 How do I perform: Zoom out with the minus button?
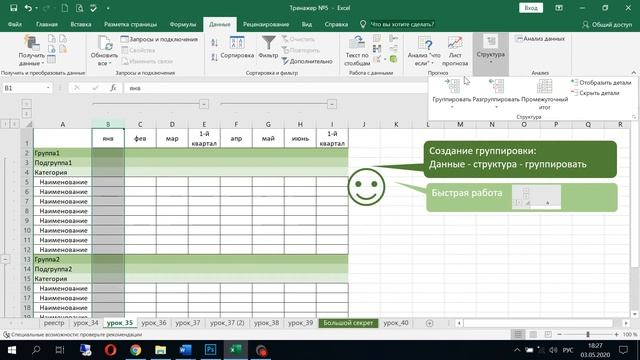point(560,334)
